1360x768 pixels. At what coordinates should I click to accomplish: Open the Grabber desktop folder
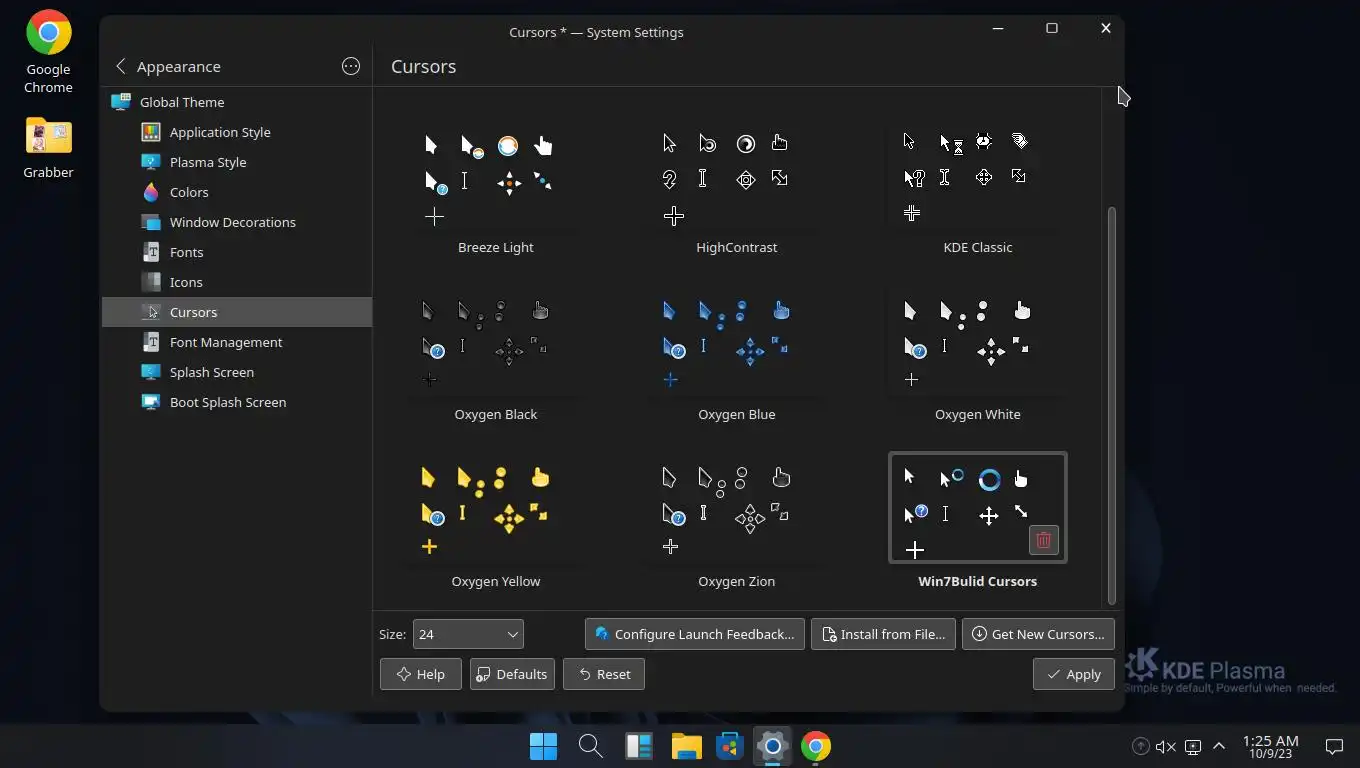pyautogui.click(x=48, y=147)
